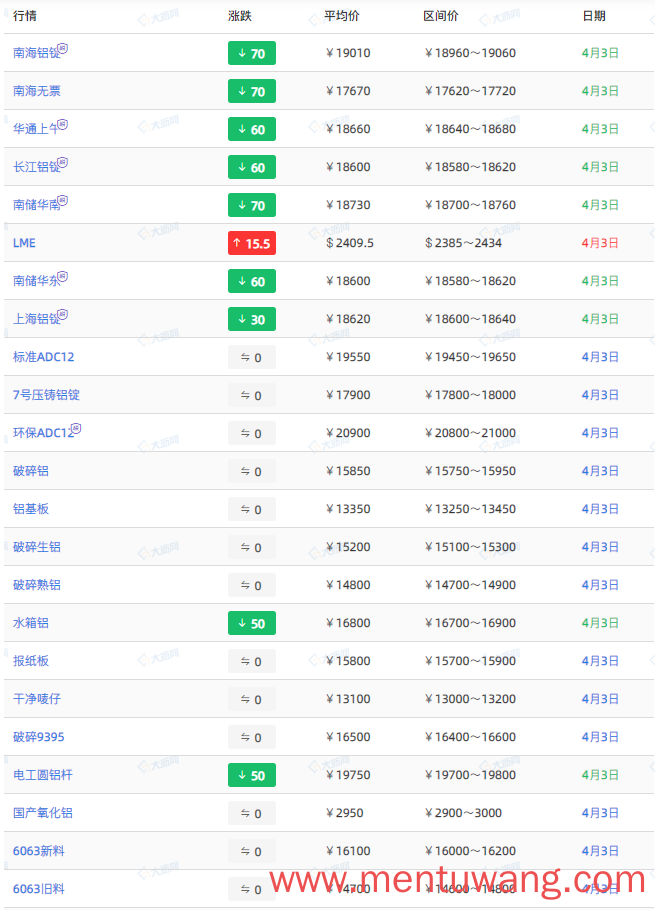Click the green down-60 badge for 华通上午
Image resolution: width=655 pixels, height=910 pixels.
pos(252,129)
